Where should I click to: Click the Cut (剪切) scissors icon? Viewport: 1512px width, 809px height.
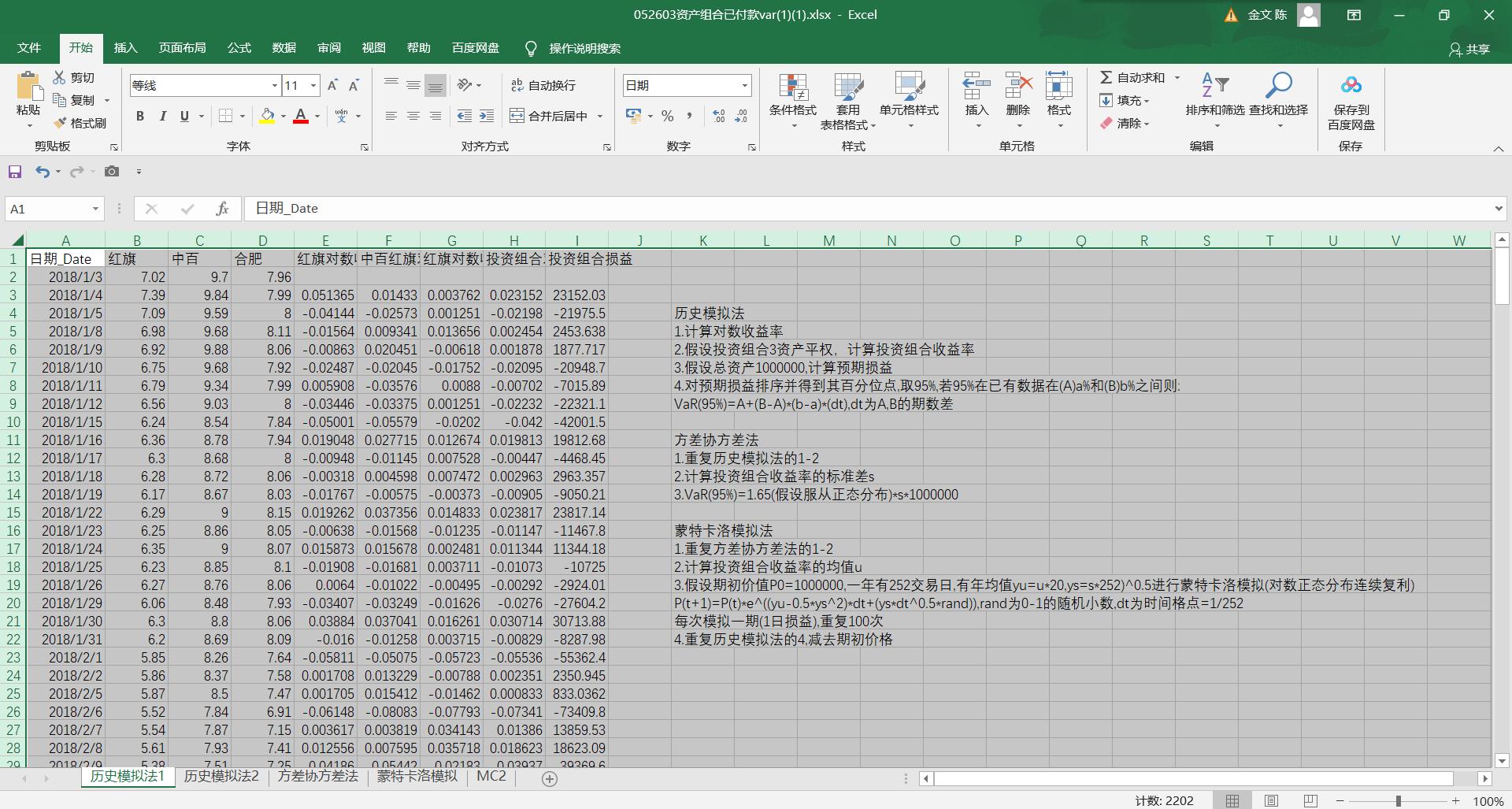tap(59, 77)
